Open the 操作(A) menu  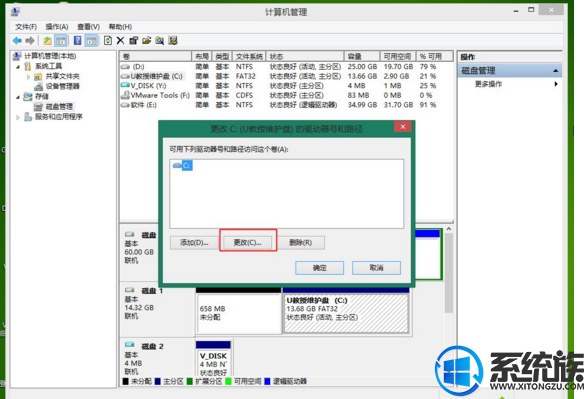[x=57, y=27]
